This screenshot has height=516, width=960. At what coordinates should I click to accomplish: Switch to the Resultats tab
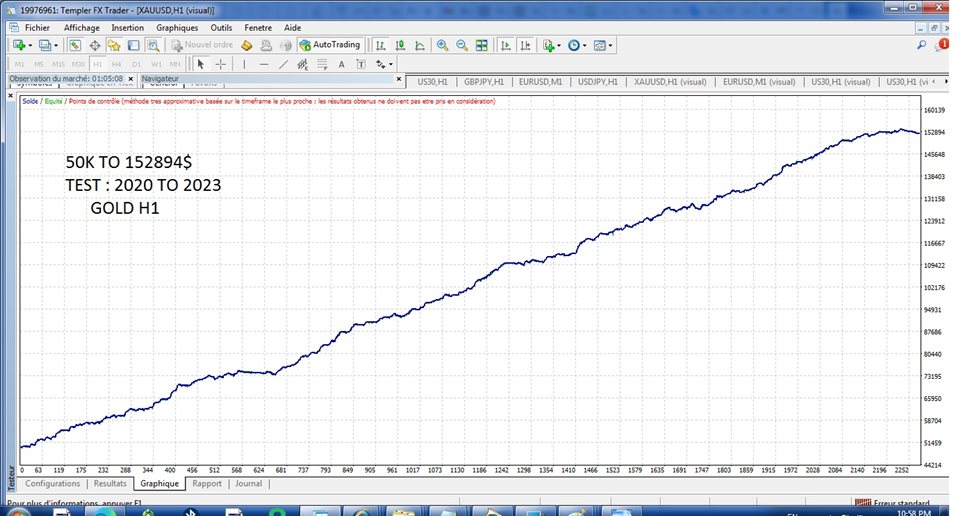[110, 483]
